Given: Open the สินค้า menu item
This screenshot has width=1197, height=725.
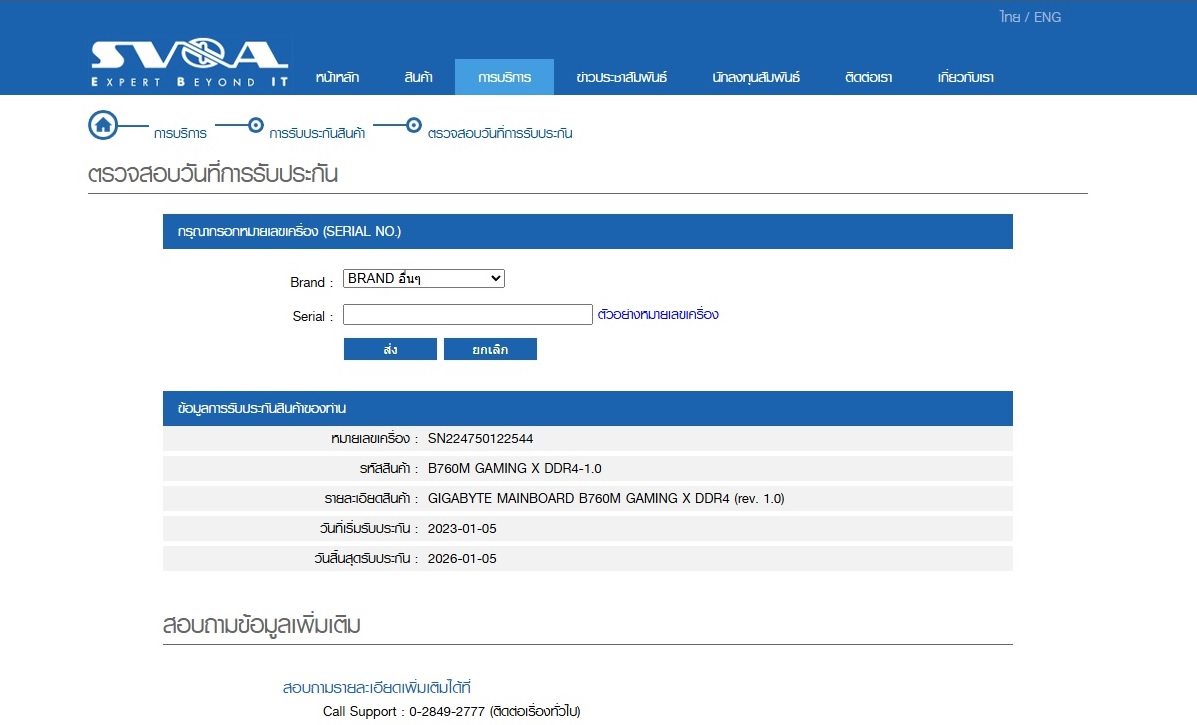Looking at the screenshot, I should (x=418, y=77).
